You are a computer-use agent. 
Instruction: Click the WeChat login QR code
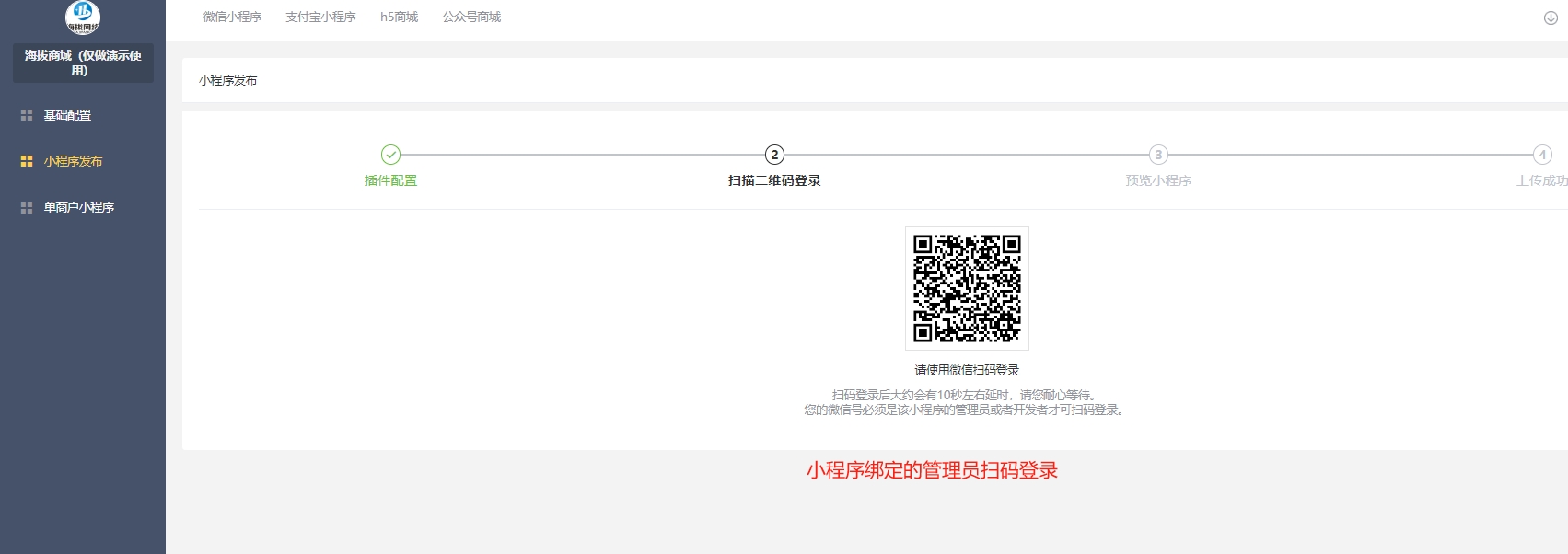(967, 288)
